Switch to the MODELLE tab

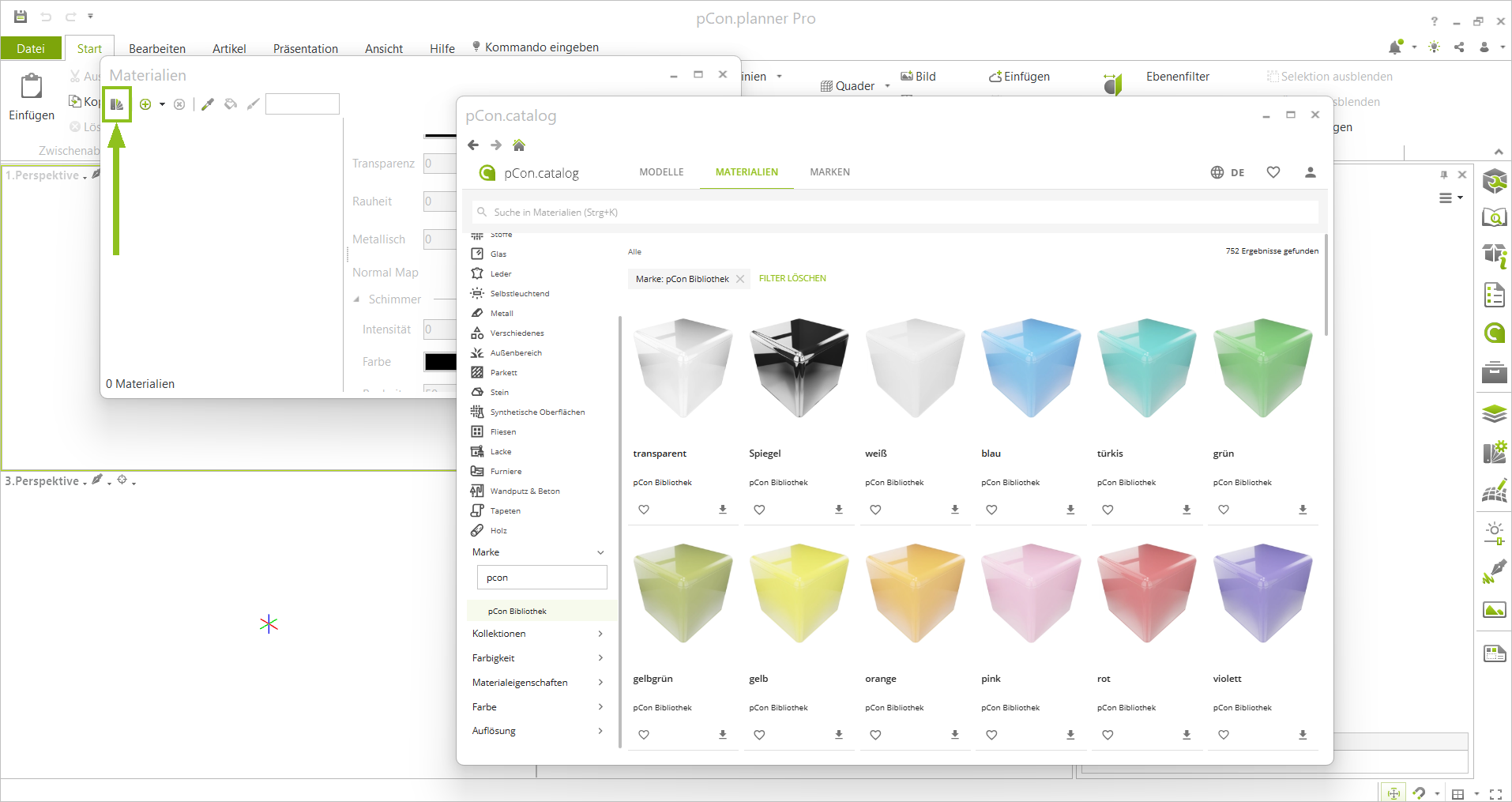pyautogui.click(x=661, y=172)
